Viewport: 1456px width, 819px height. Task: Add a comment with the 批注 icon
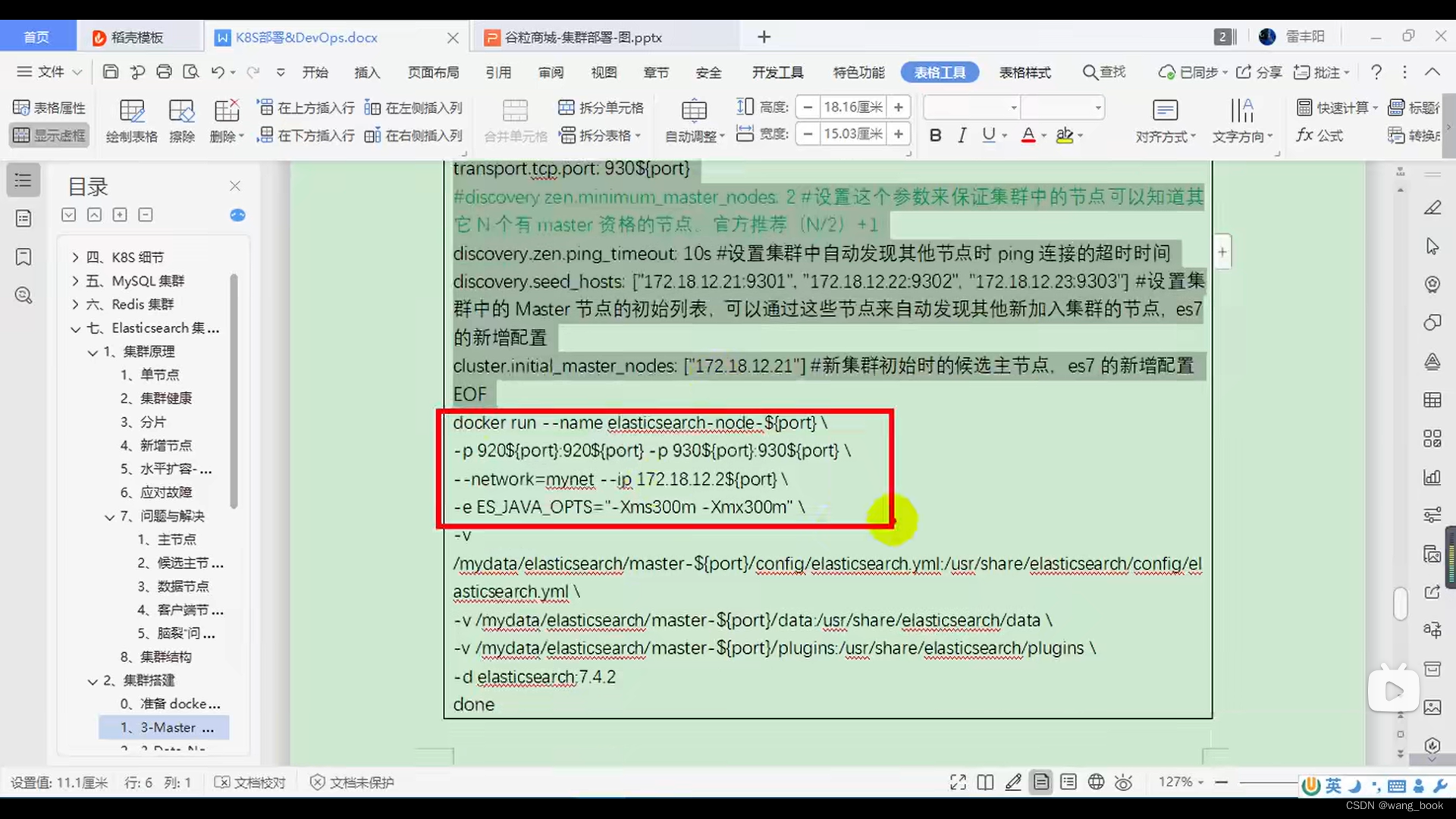(1321, 72)
